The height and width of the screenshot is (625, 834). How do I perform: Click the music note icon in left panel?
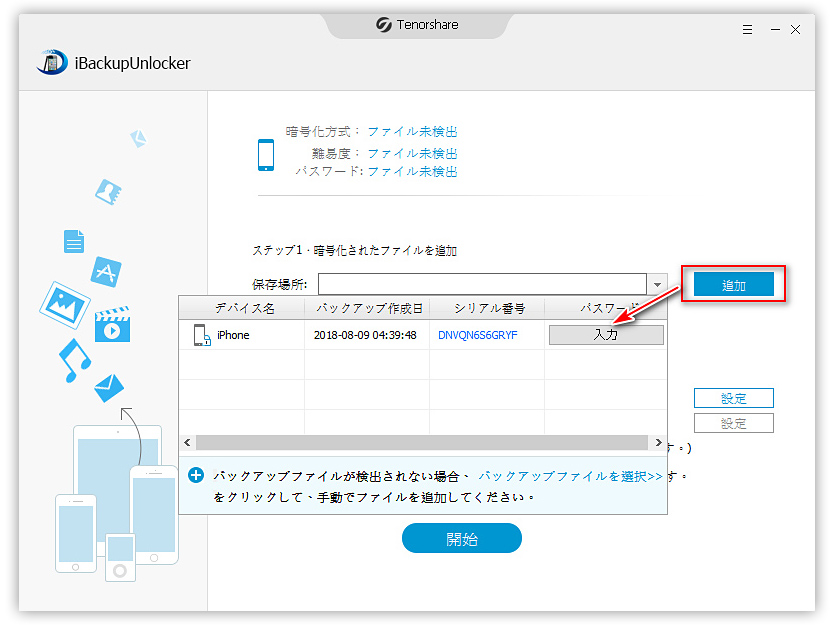(74, 361)
